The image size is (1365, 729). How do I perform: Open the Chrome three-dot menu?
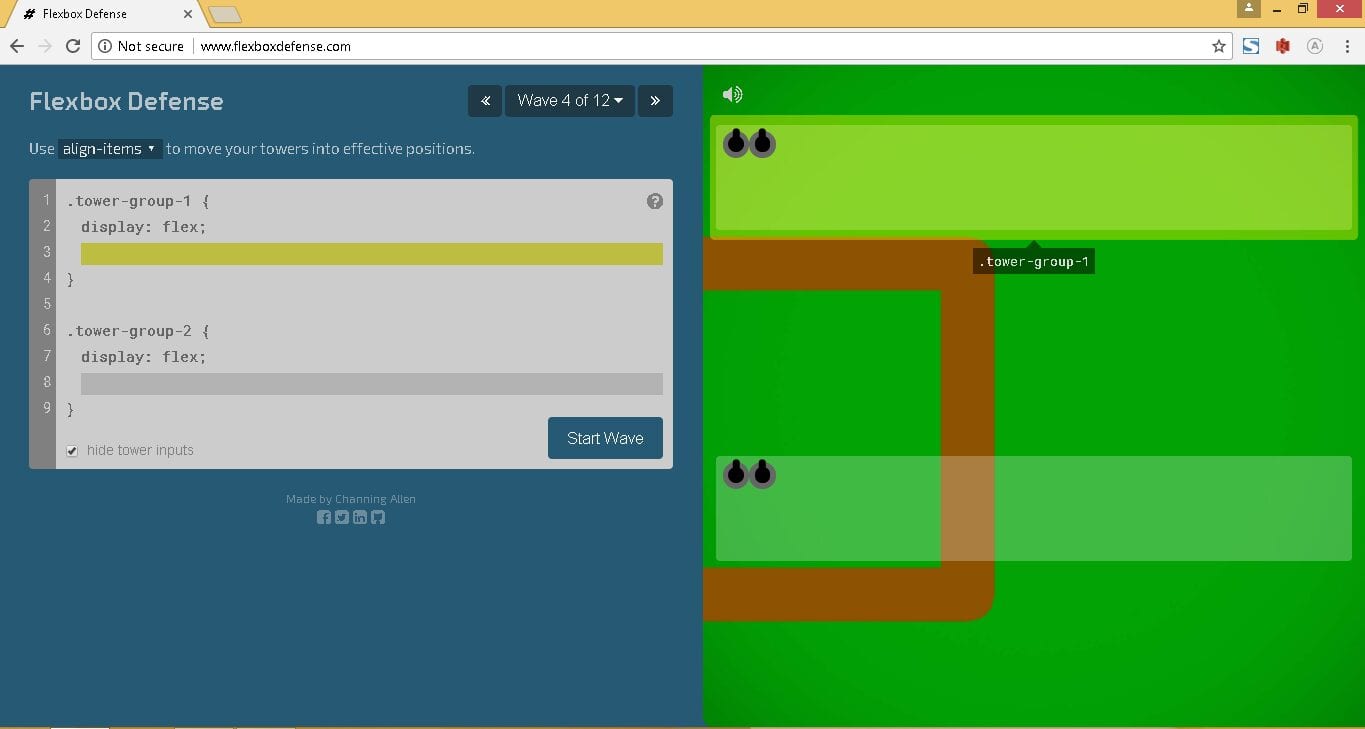pyautogui.click(x=1346, y=46)
